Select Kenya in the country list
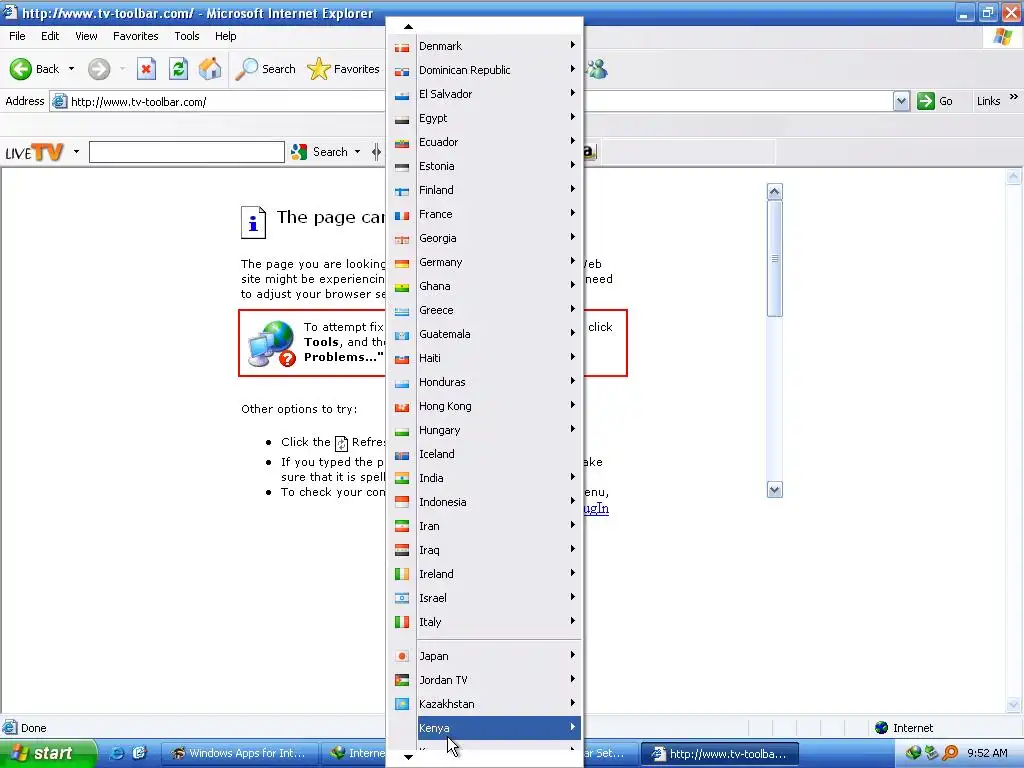 coord(499,728)
